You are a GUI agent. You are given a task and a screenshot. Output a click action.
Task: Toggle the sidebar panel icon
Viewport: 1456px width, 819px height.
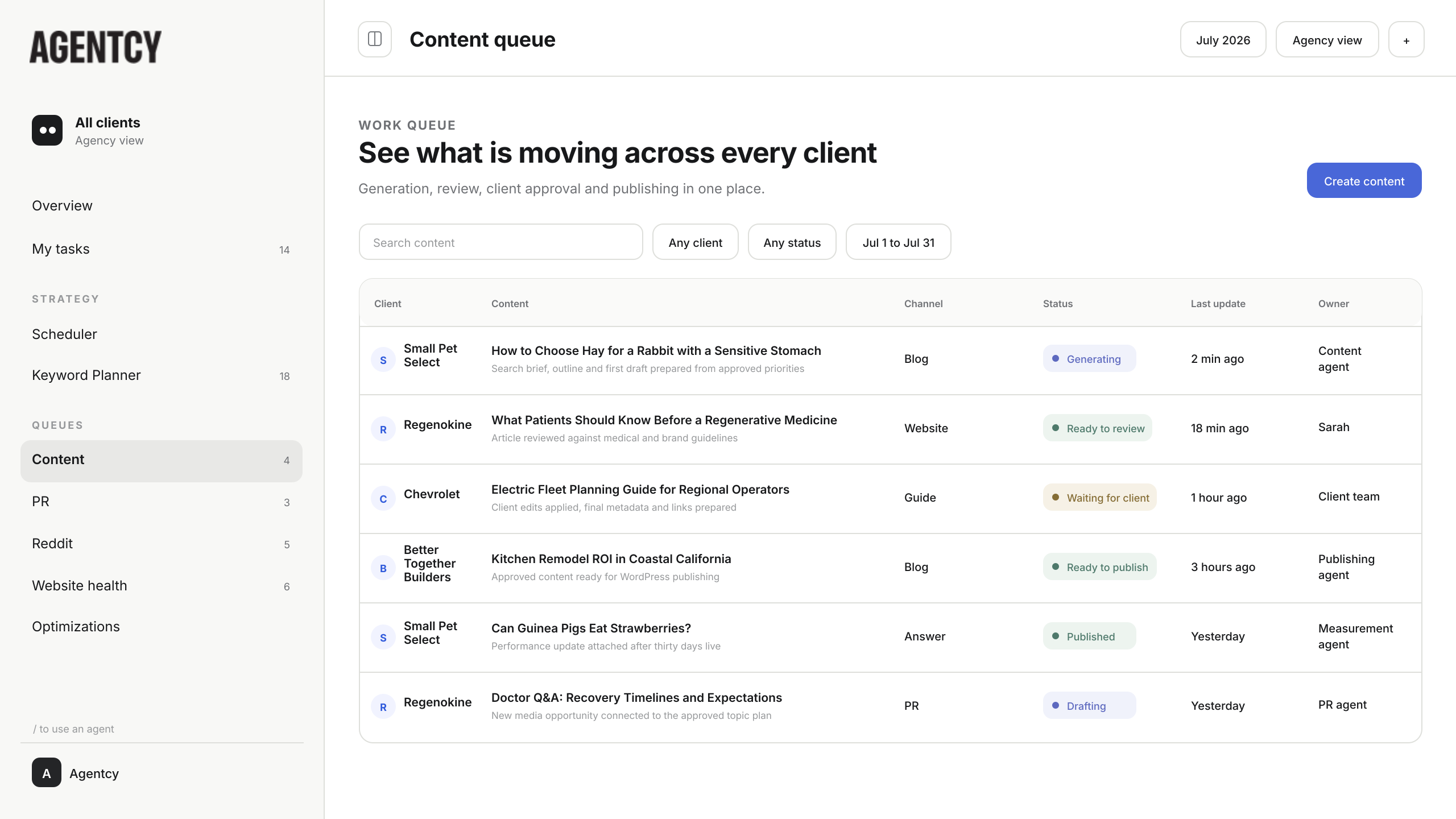(x=375, y=39)
